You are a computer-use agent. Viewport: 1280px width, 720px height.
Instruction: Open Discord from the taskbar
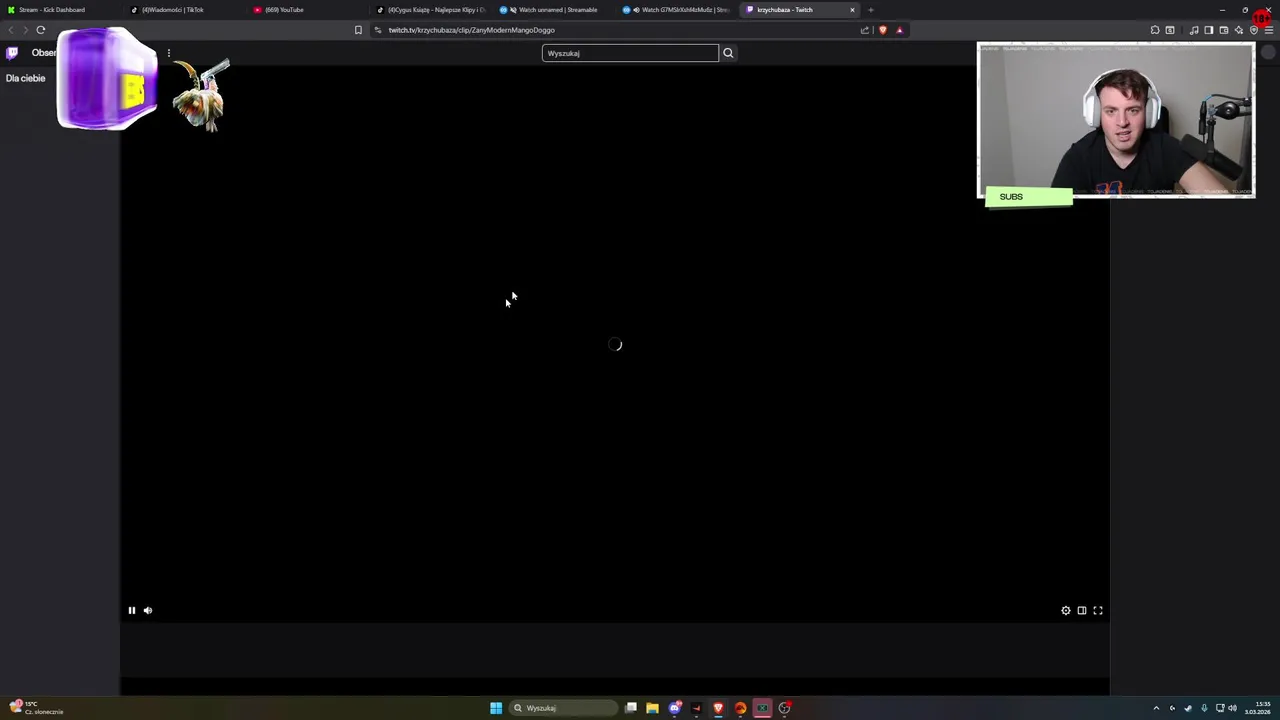(675, 708)
